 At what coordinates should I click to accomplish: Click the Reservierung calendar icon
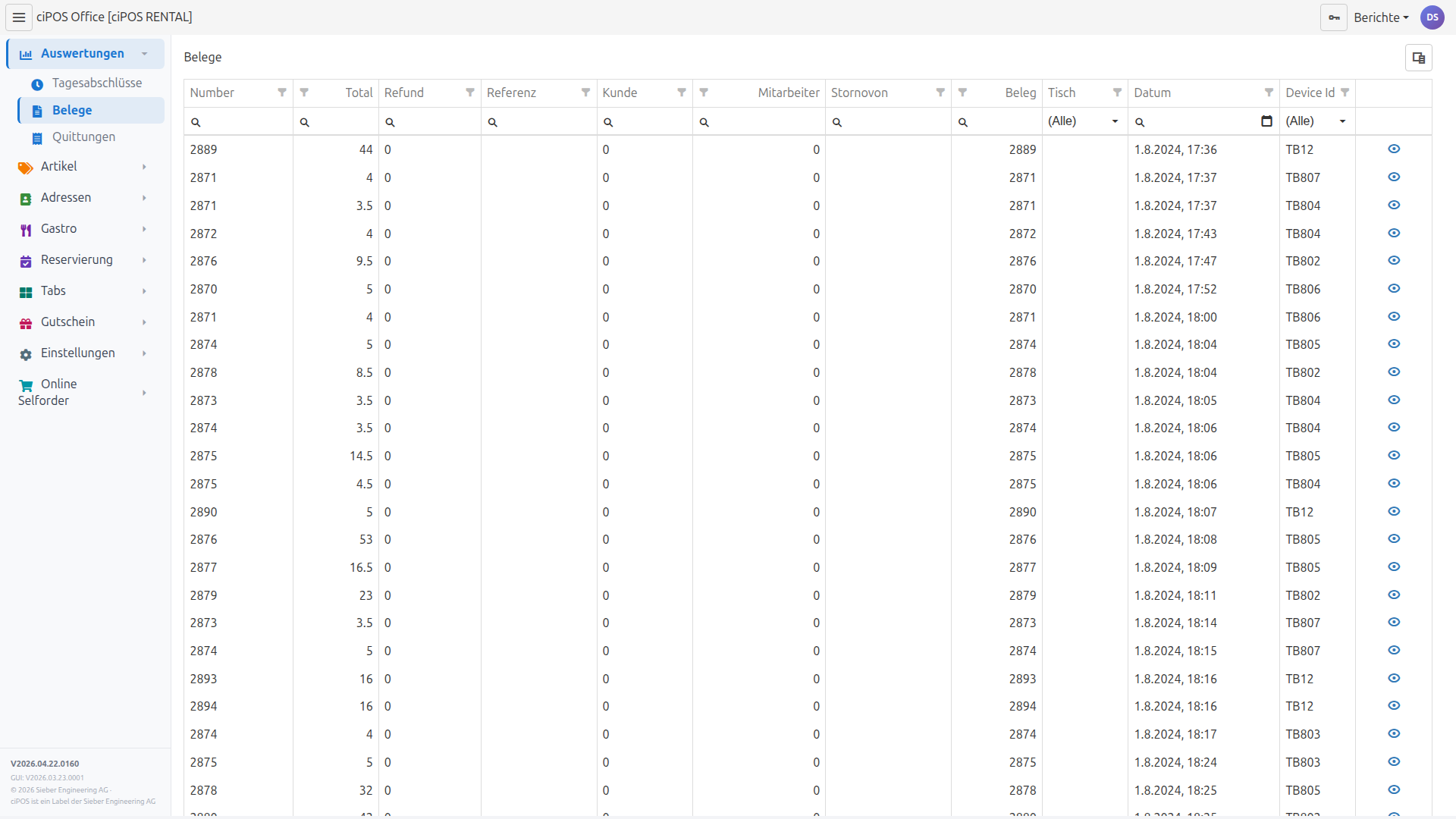(26, 261)
